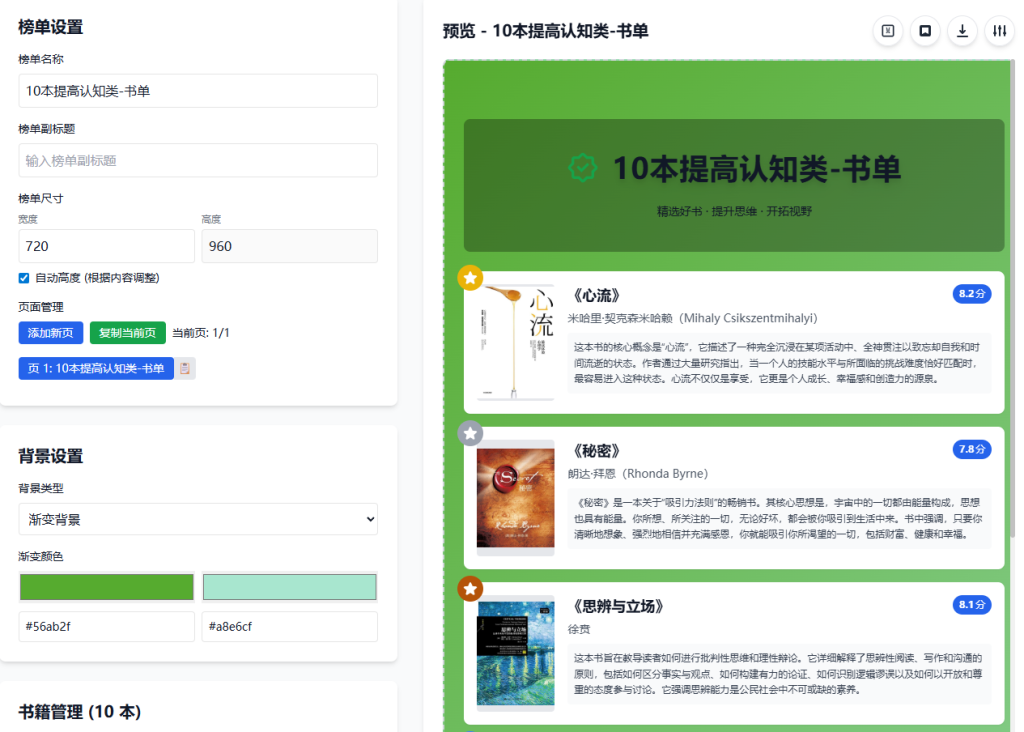Image resolution: width=1024 pixels, height=732 pixels.
Task: Click the Excel export icon button
Action: [x=887, y=31]
